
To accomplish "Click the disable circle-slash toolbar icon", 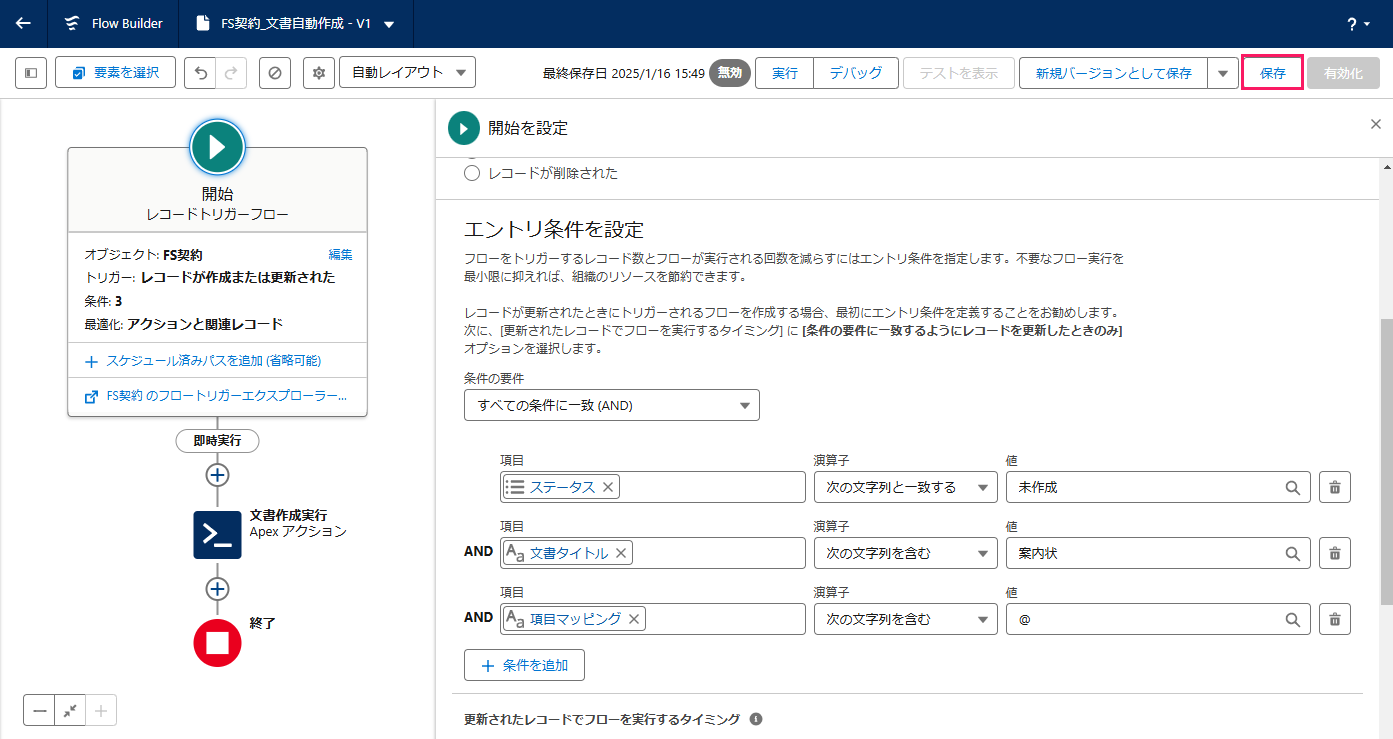I will [275, 73].
